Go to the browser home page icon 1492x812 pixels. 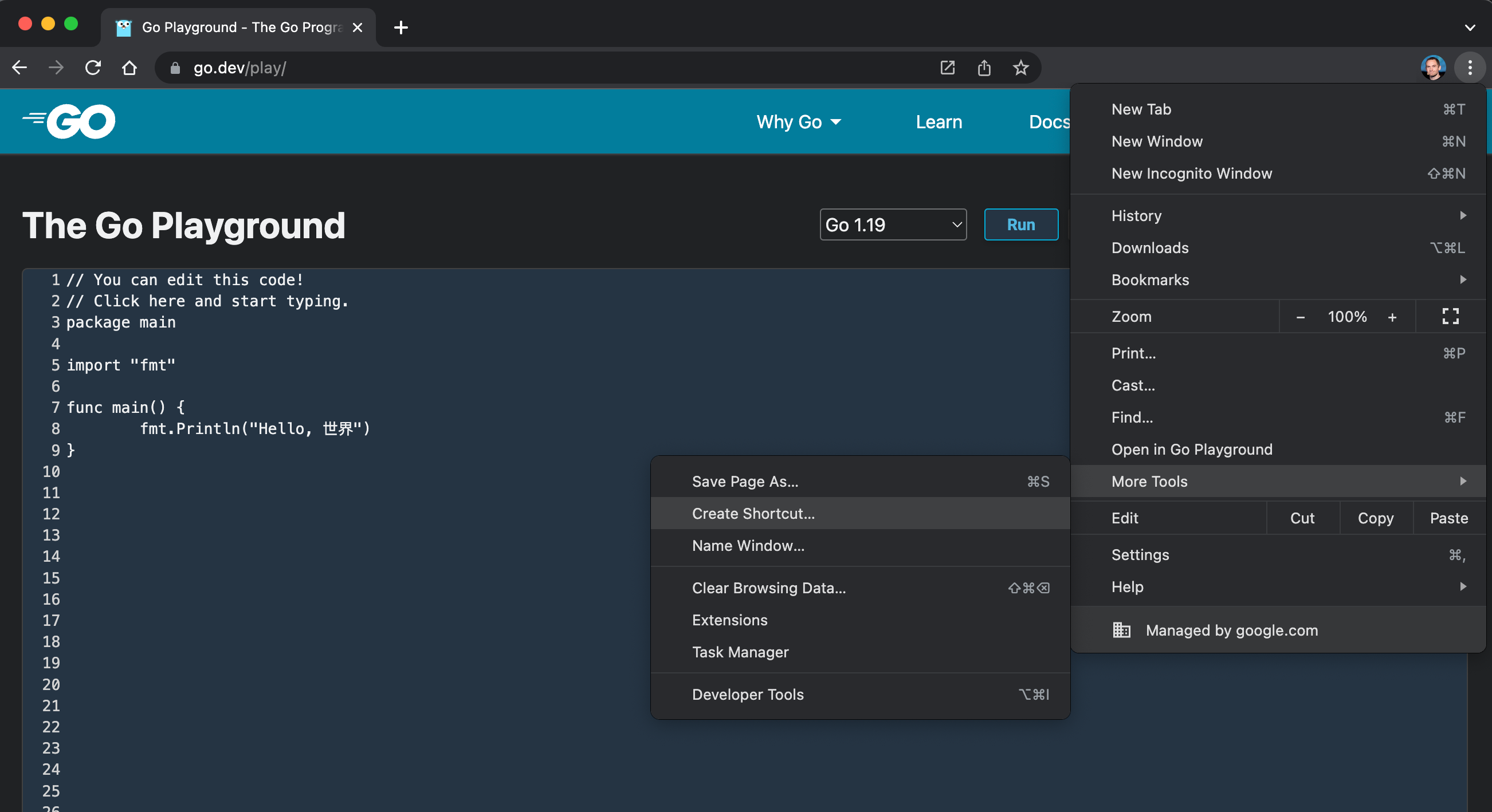coord(129,68)
